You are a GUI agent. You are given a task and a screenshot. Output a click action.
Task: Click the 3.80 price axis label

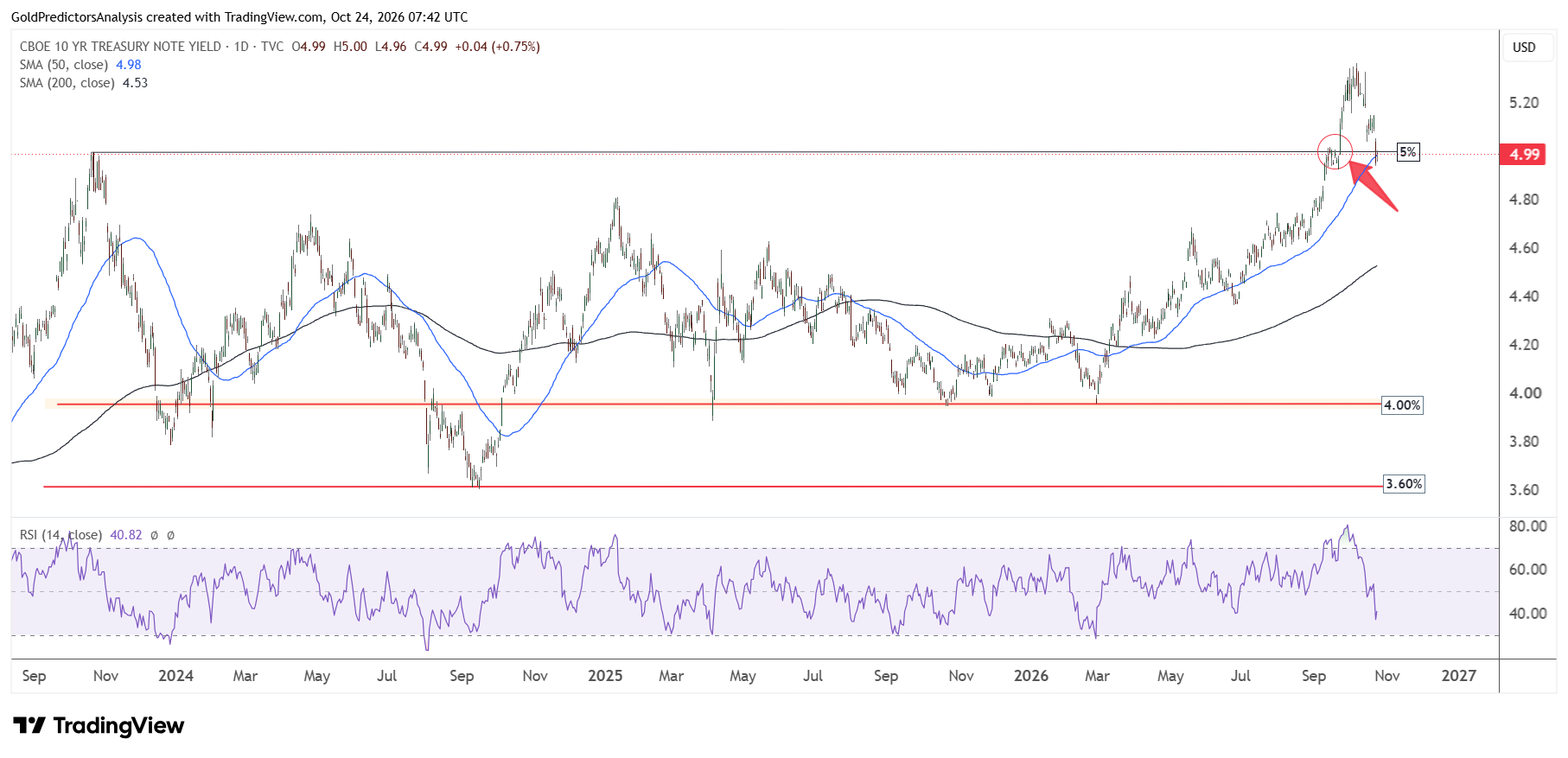1524,442
